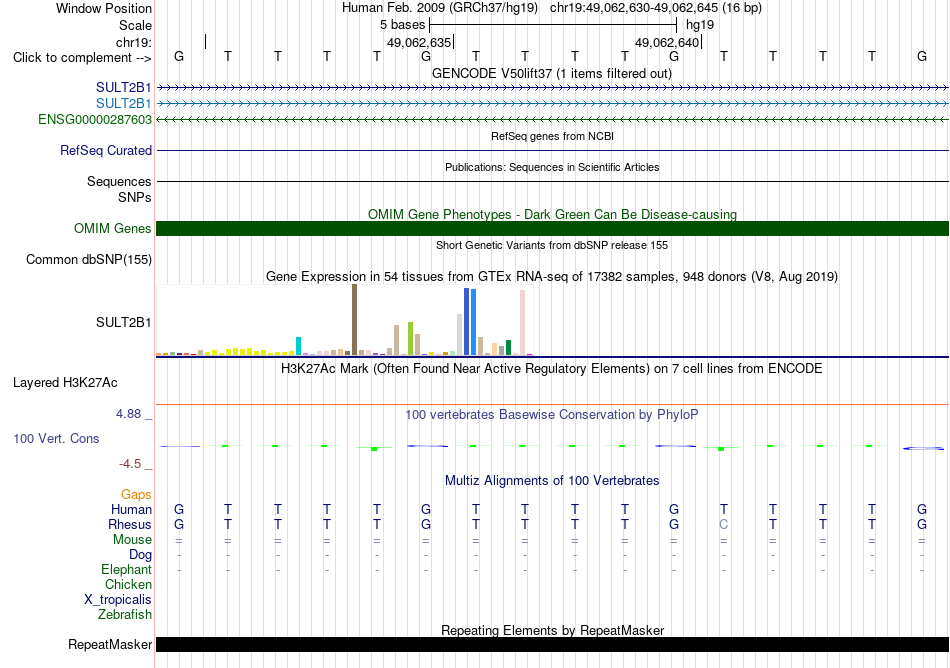The width and height of the screenshot is (950, 668).
Task: Open the dark blue SULT2B1 GENCODE track label
Action: coord(124,87)
